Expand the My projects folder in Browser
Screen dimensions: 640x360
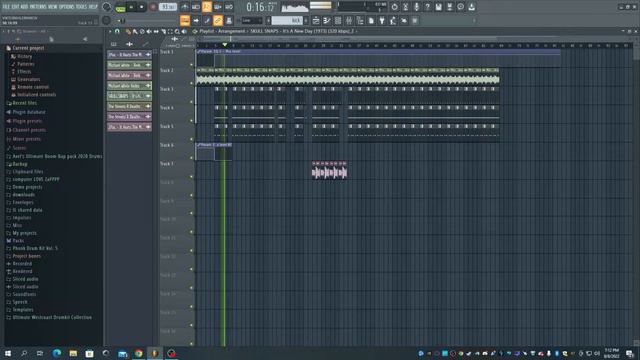point(24,233)
